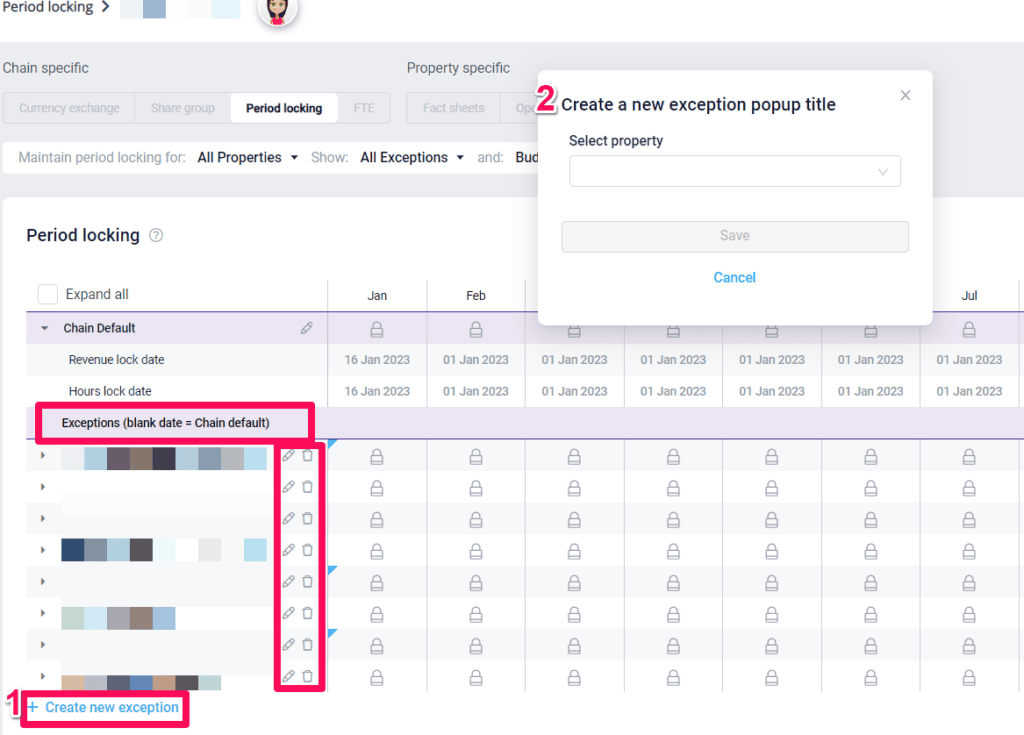The image size is (1024, 735).
Task: Click the Chain Default edit pencil icon
Action: [307, 328]
